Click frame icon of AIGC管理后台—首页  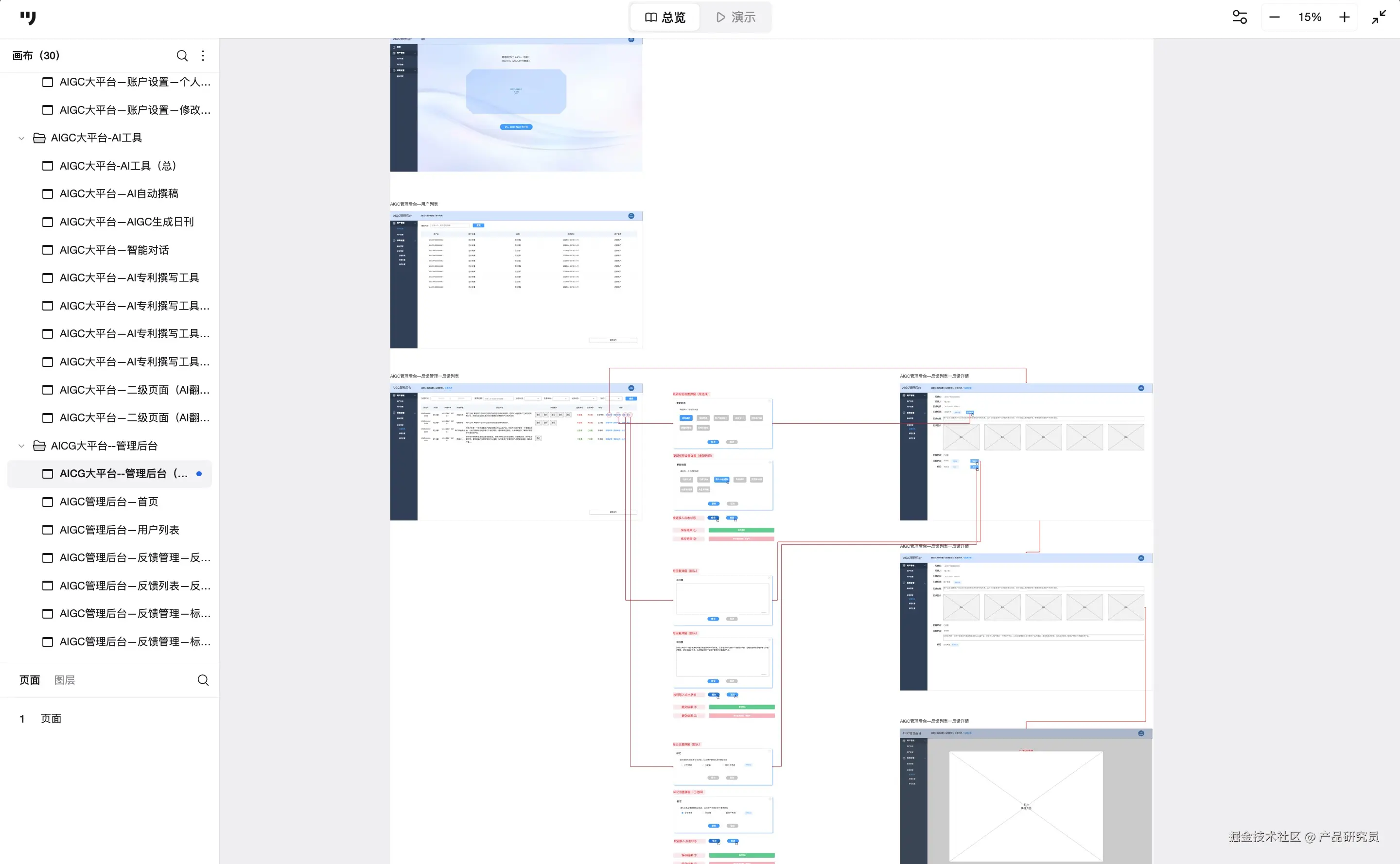coord(48,501)
